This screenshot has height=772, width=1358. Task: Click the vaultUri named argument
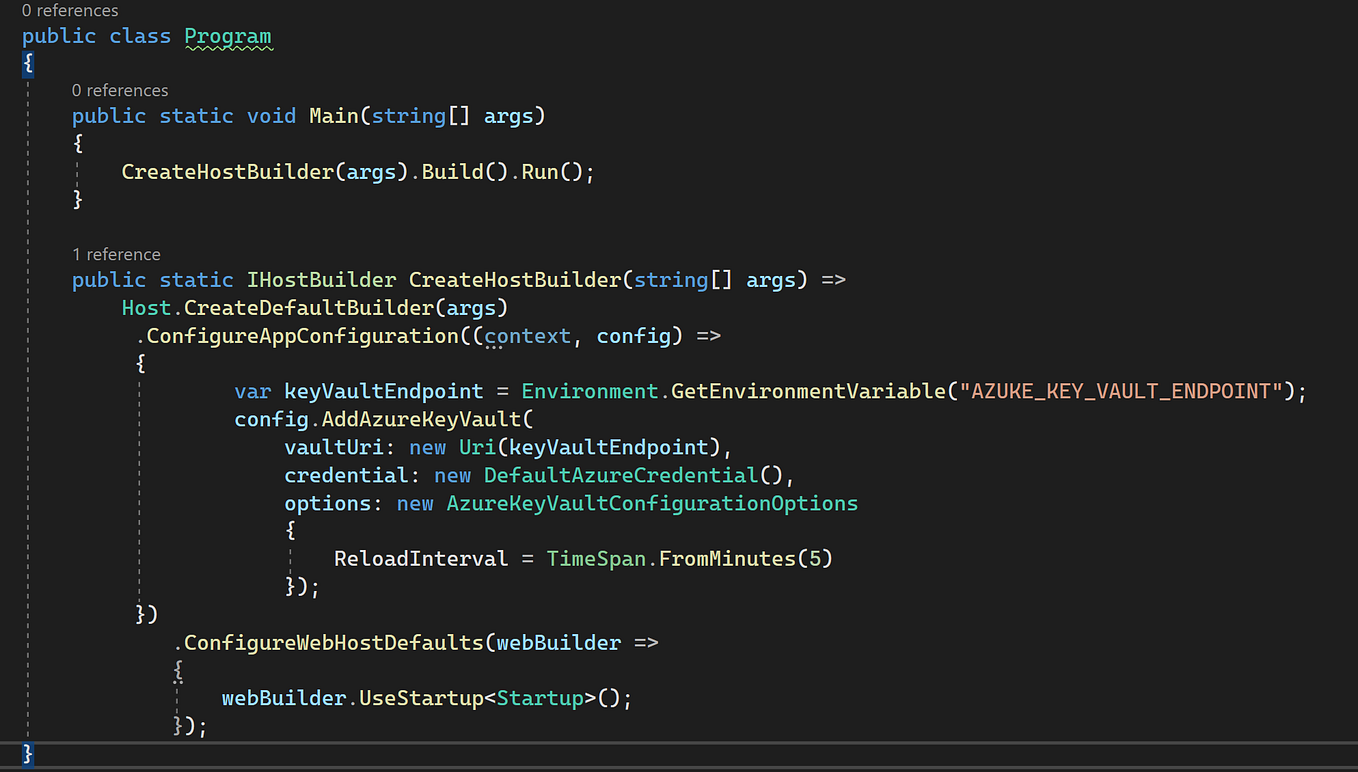point(320,447)
